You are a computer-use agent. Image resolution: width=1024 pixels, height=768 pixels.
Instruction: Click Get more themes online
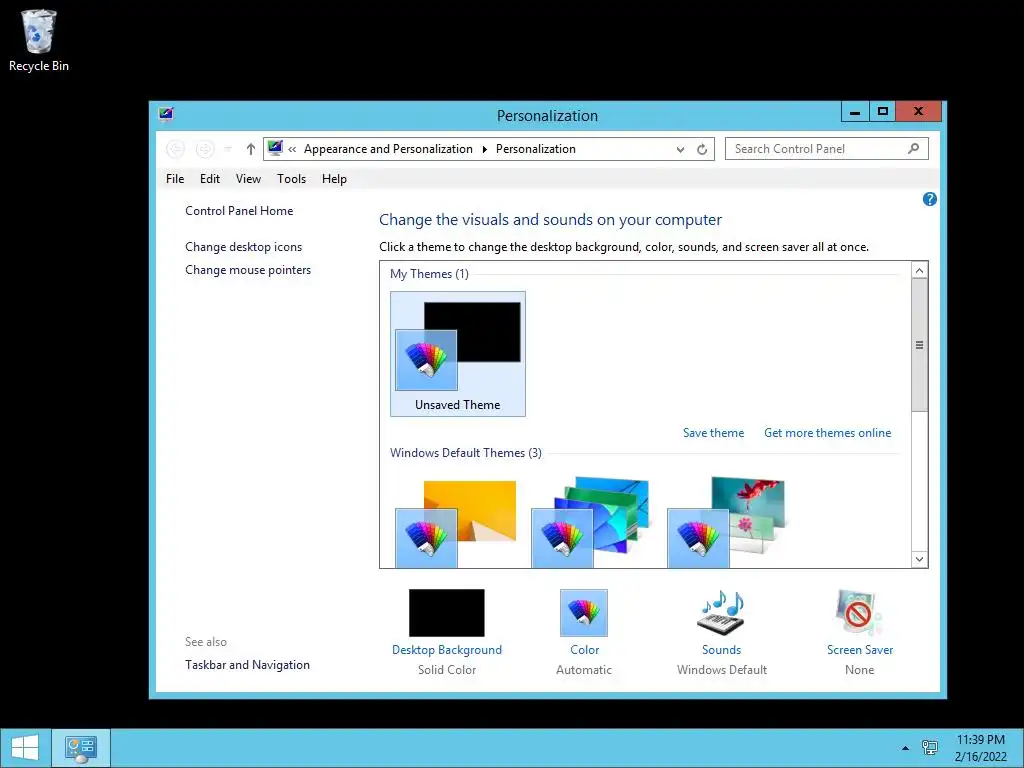click(827, 433)
